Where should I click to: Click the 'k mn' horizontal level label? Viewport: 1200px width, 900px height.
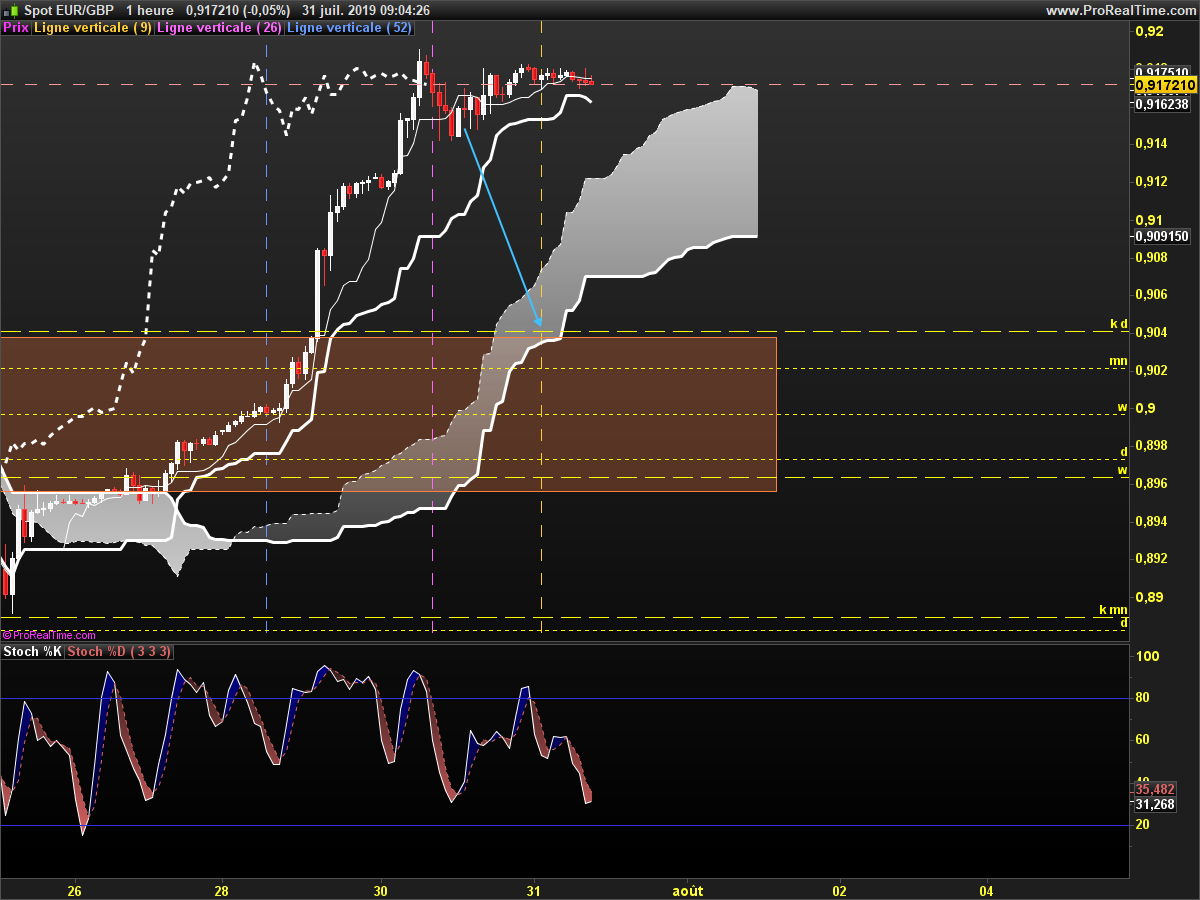pos(1112,610)
